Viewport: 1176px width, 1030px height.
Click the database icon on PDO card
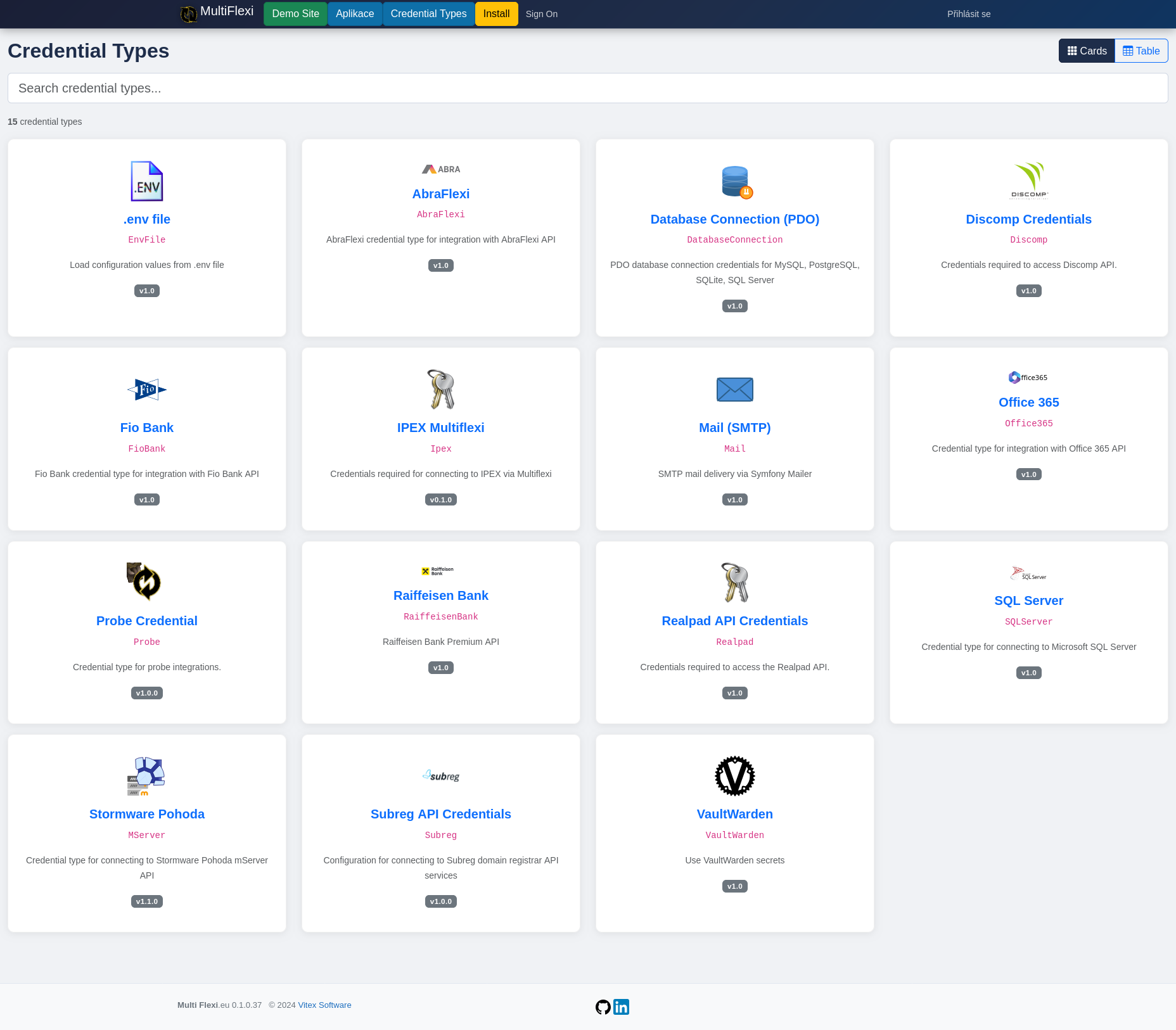[x=736, y=182]
